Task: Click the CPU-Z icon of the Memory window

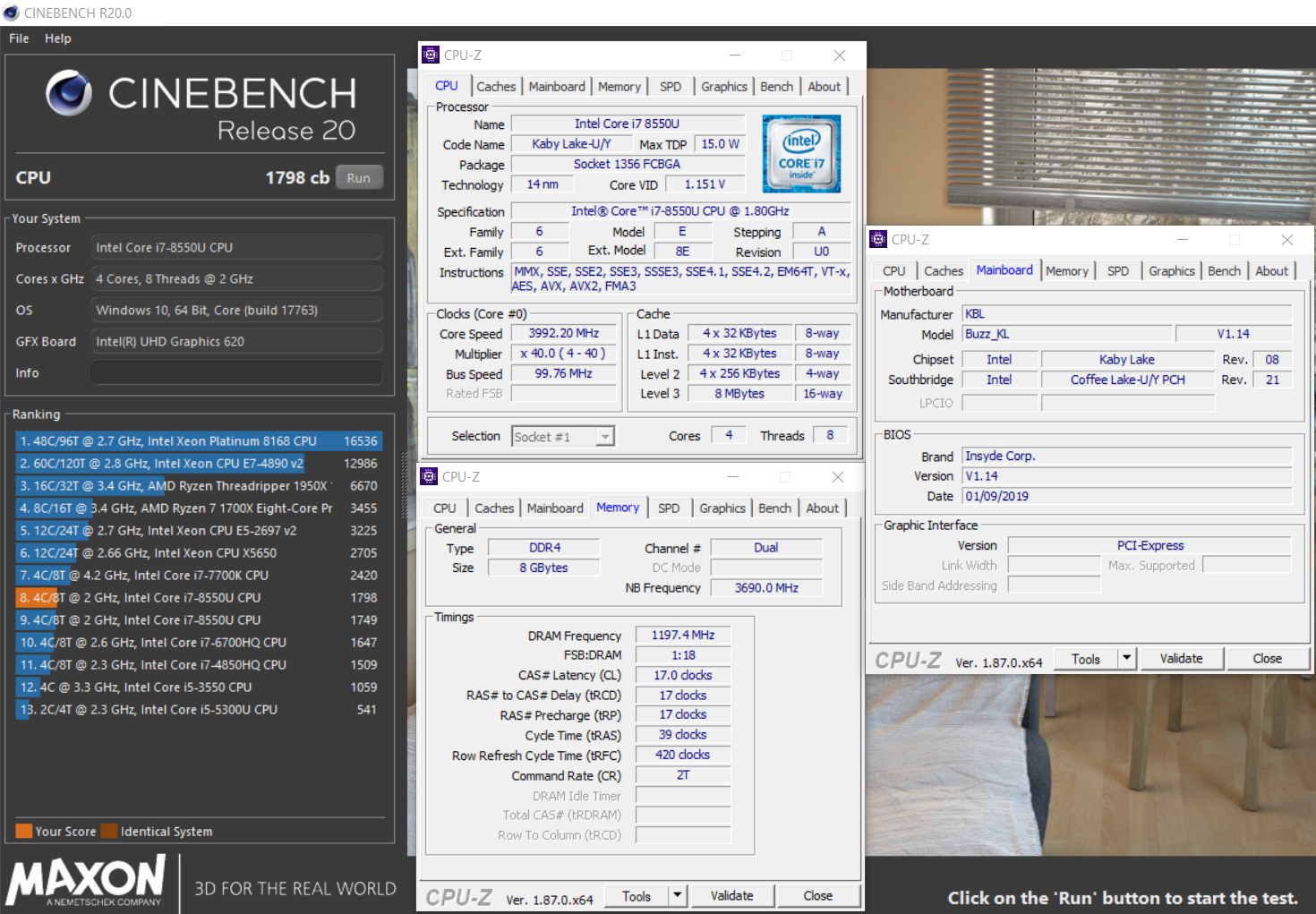Action: 429,476
